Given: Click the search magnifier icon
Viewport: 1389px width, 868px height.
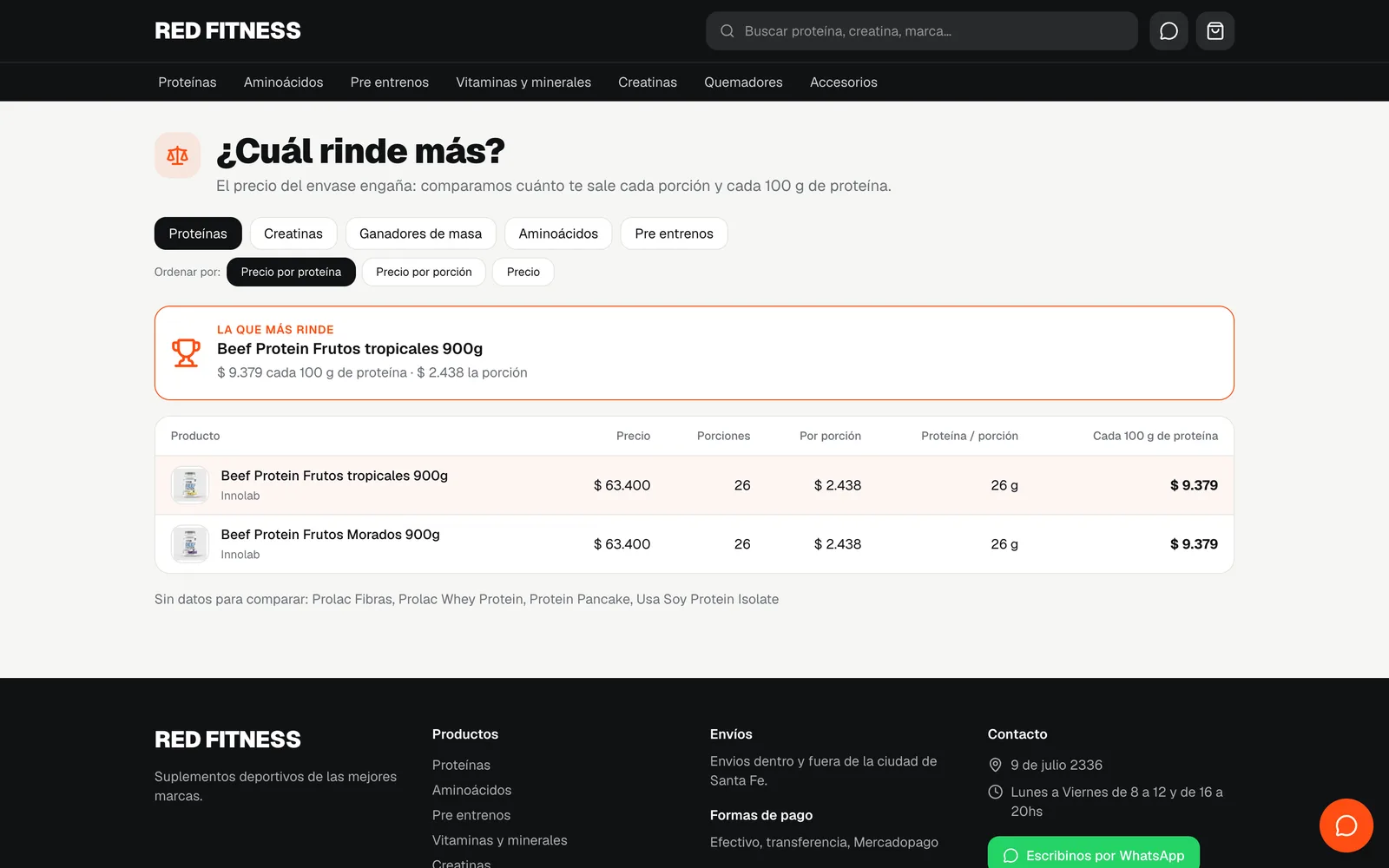Looking at the screenshot, I should (727, 31).
